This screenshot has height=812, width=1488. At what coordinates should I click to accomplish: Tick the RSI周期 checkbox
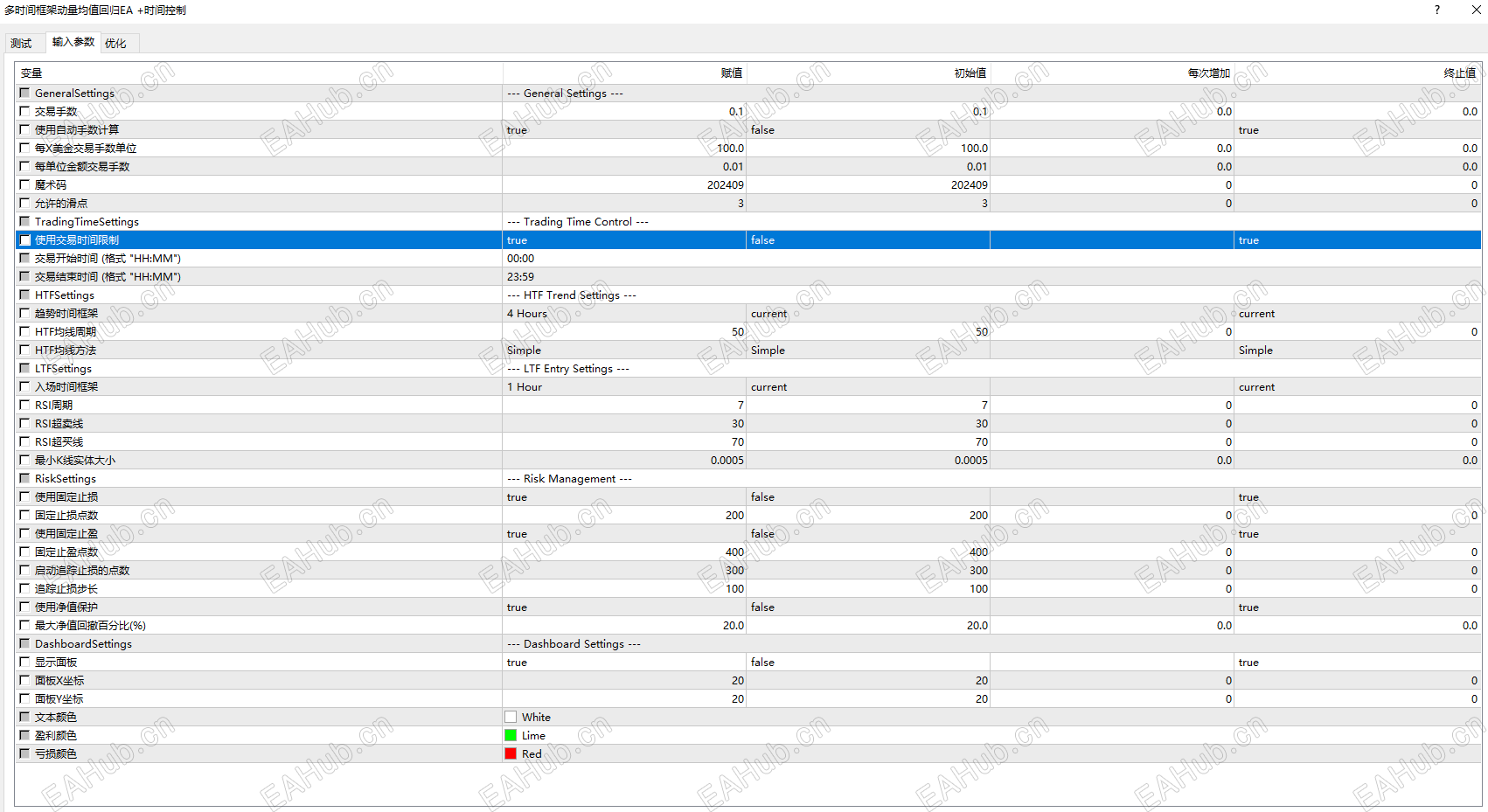(x=24, y=405)
